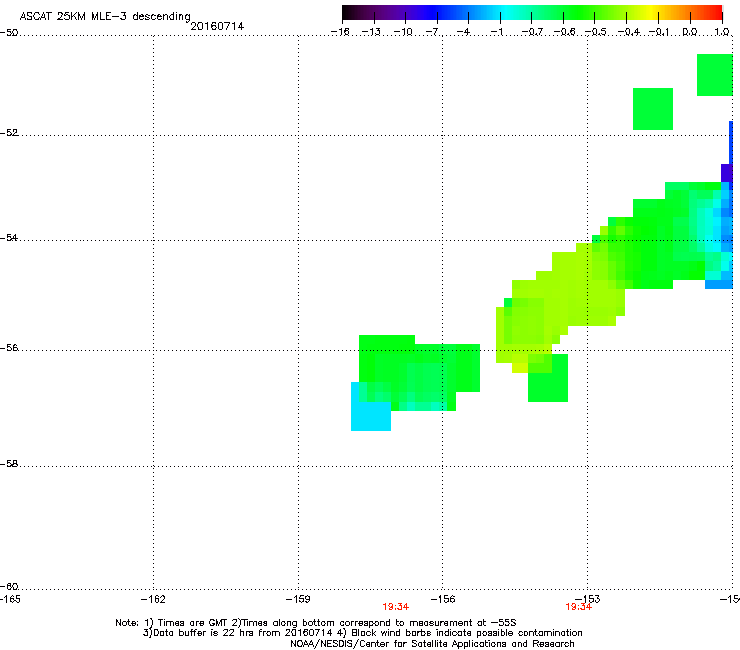Image resolution: width=740 pixels, height=650 pixels.
Task: Click the -56 latitude axis label
Action: coord(9,347)
